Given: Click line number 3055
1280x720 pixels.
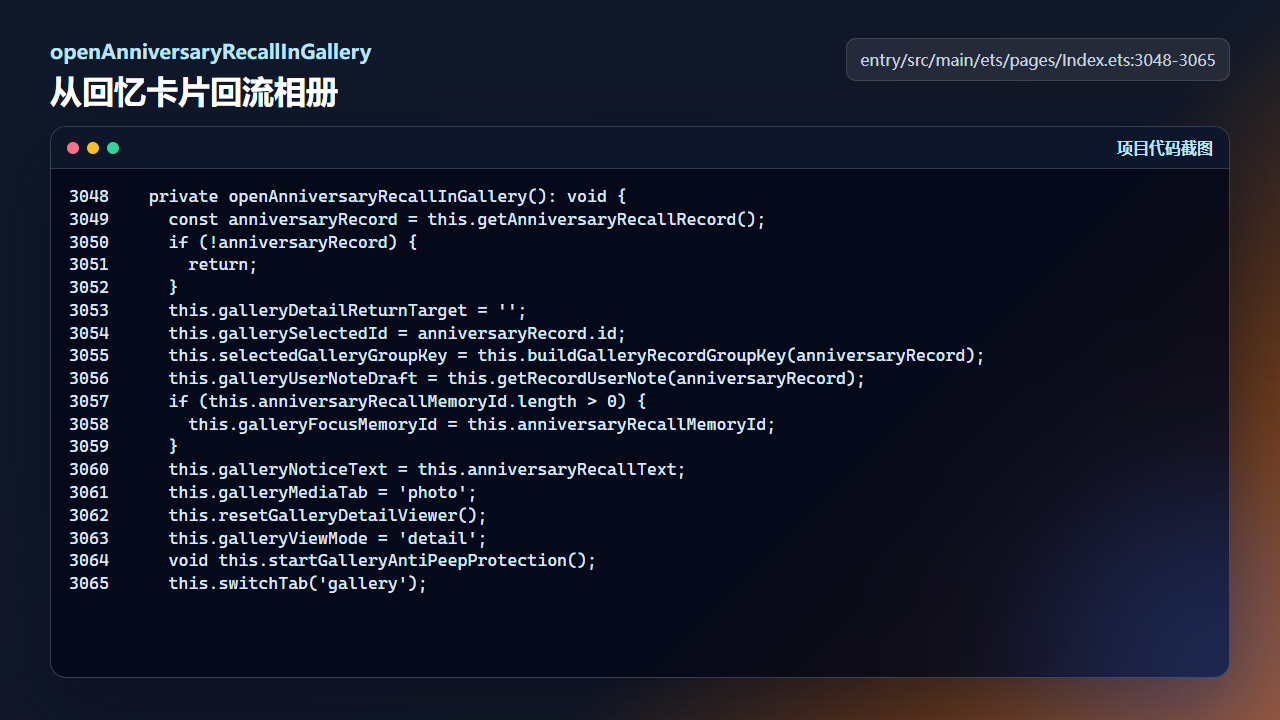Looking at the screenshot, I should [89, 356].
